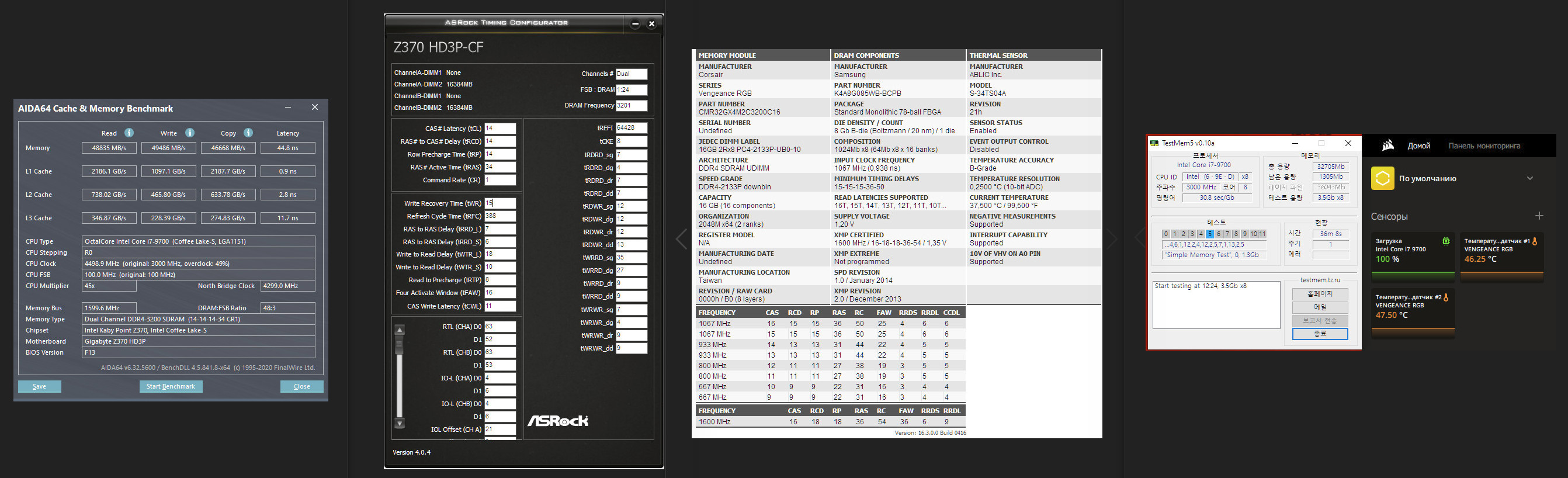This screenshot has height=478, width=1568.
Task: Click the testmem.tz.ru label
Action: tap(1320, 280)
